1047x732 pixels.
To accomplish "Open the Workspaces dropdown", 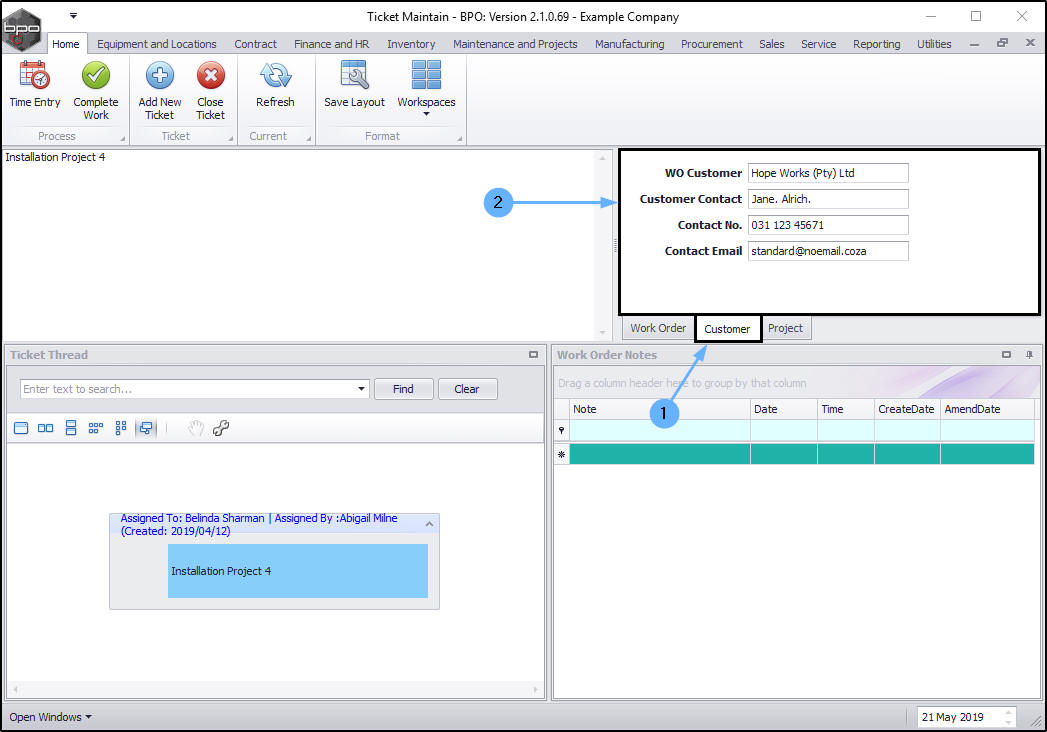I will pos(426,88).
